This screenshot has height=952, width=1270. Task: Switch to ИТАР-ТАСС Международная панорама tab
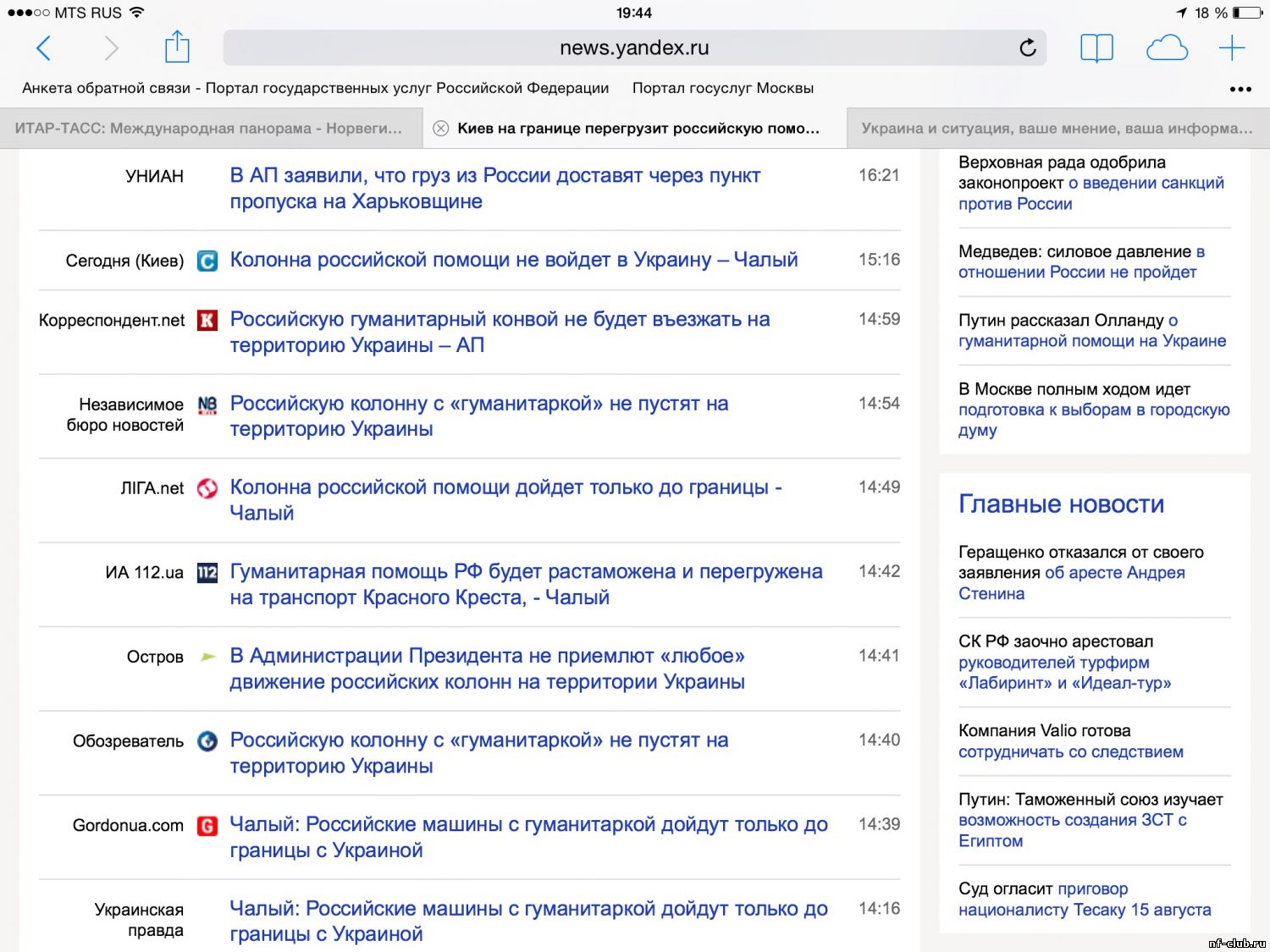click(x=211, y=129)
